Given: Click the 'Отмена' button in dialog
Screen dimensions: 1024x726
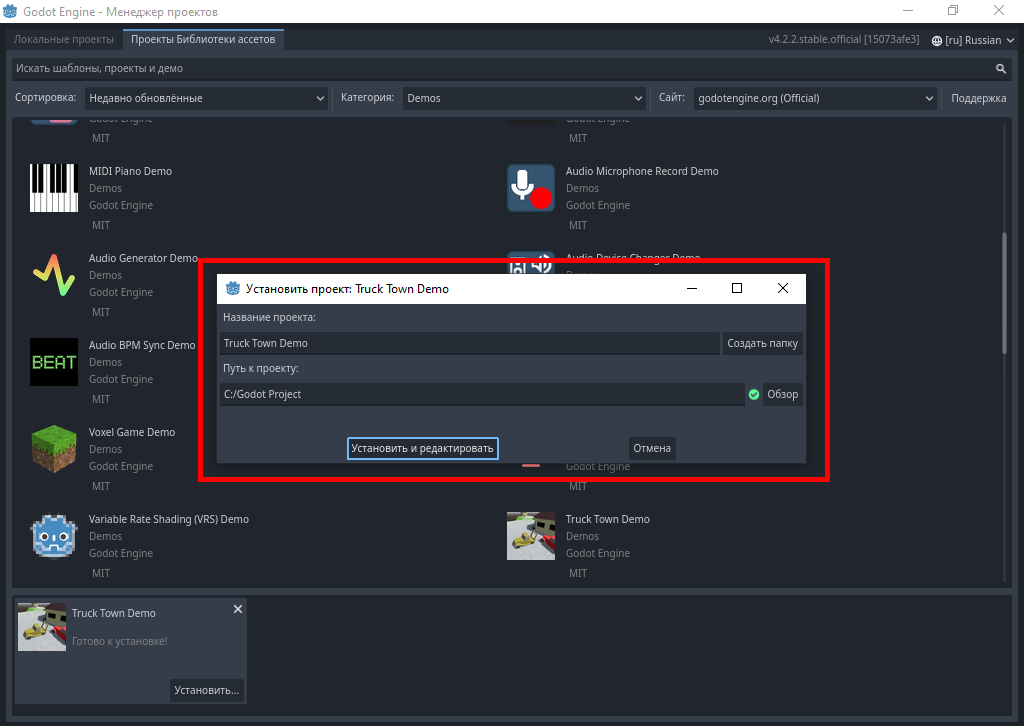Looking at the screenshot, I should [652, 448].
